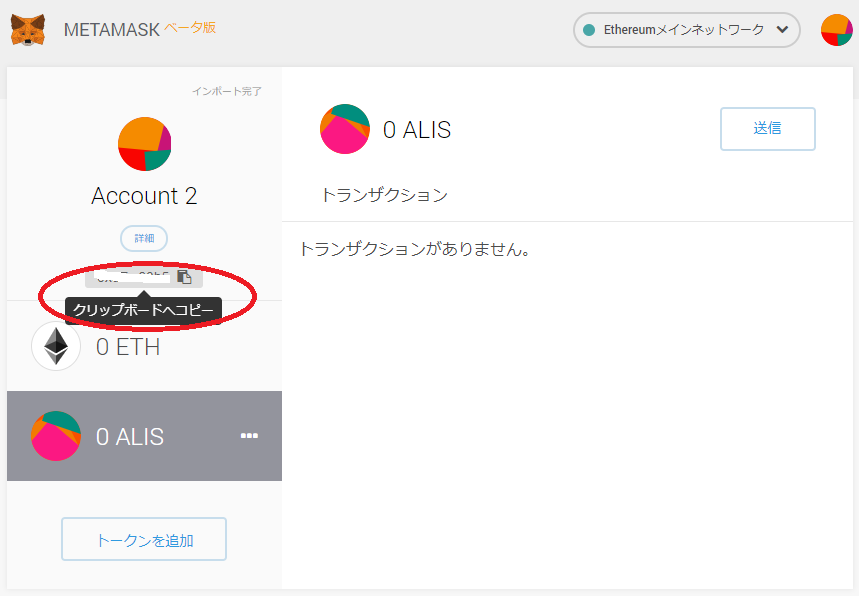
Task: Click the MetaMask fox logo
Action: tap(28, 29)
